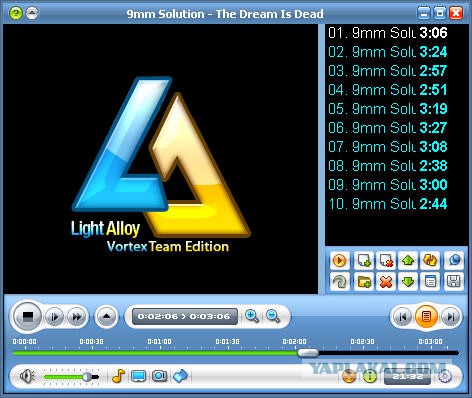The width and height of the screenshot is (472, 398).
Task: Zoom in the timeline with magnifier plus
Action: [252, 316]
